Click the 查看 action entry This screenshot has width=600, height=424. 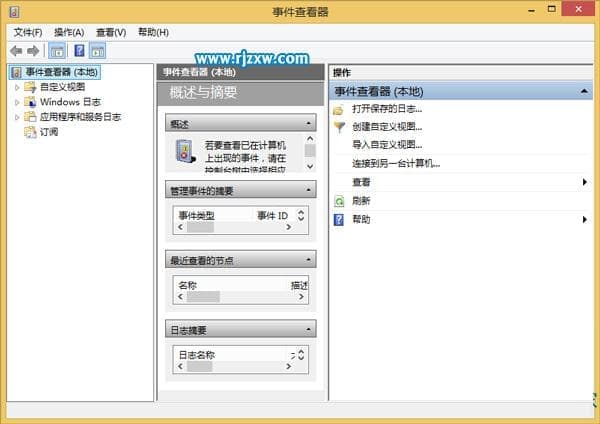click(x=361, y=182)
